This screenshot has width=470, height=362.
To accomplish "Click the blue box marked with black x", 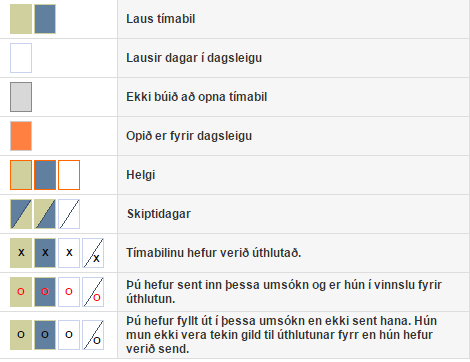I will (x=45, y=253).
